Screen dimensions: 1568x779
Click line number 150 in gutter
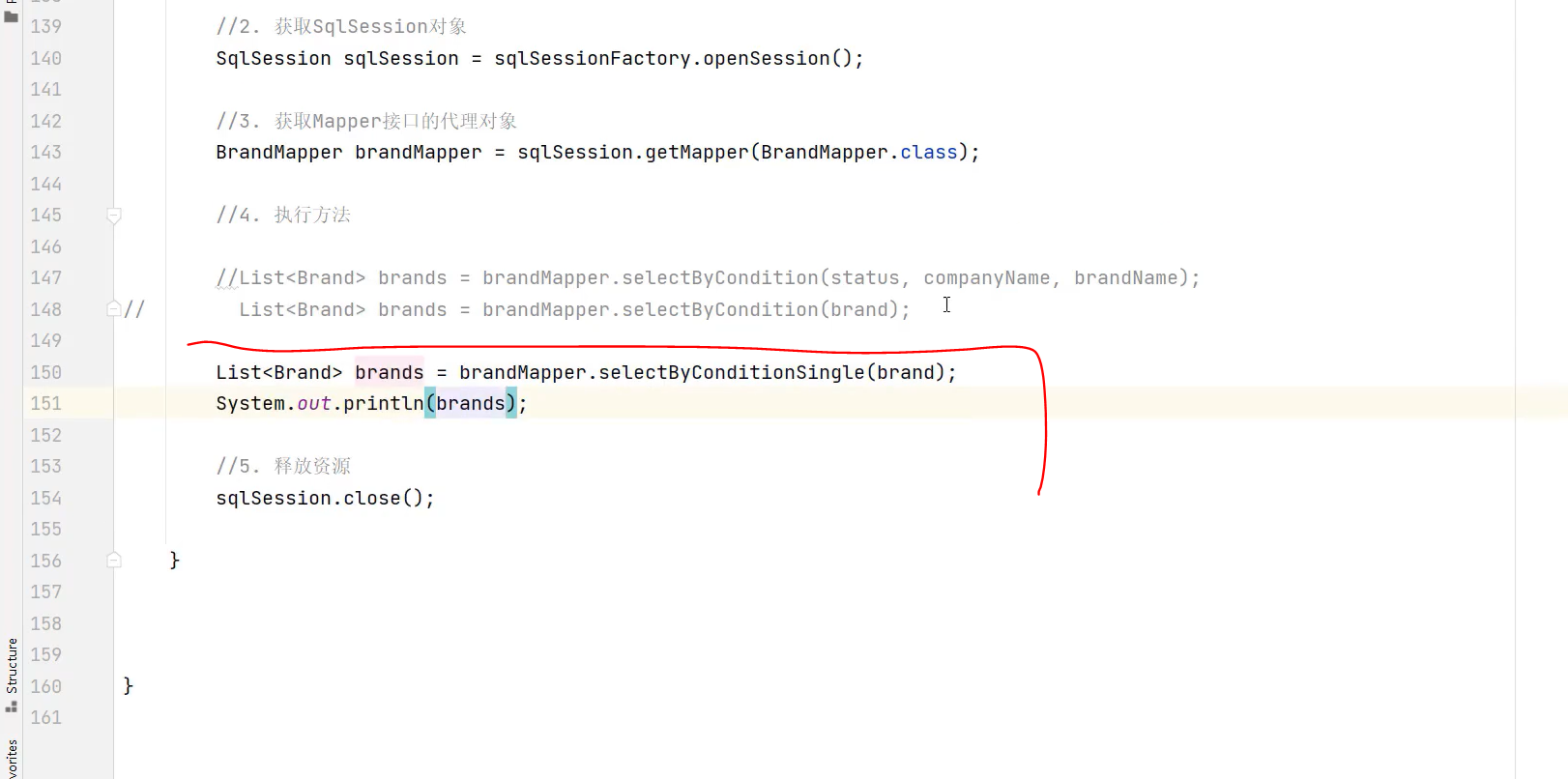[x=45, y=372]
